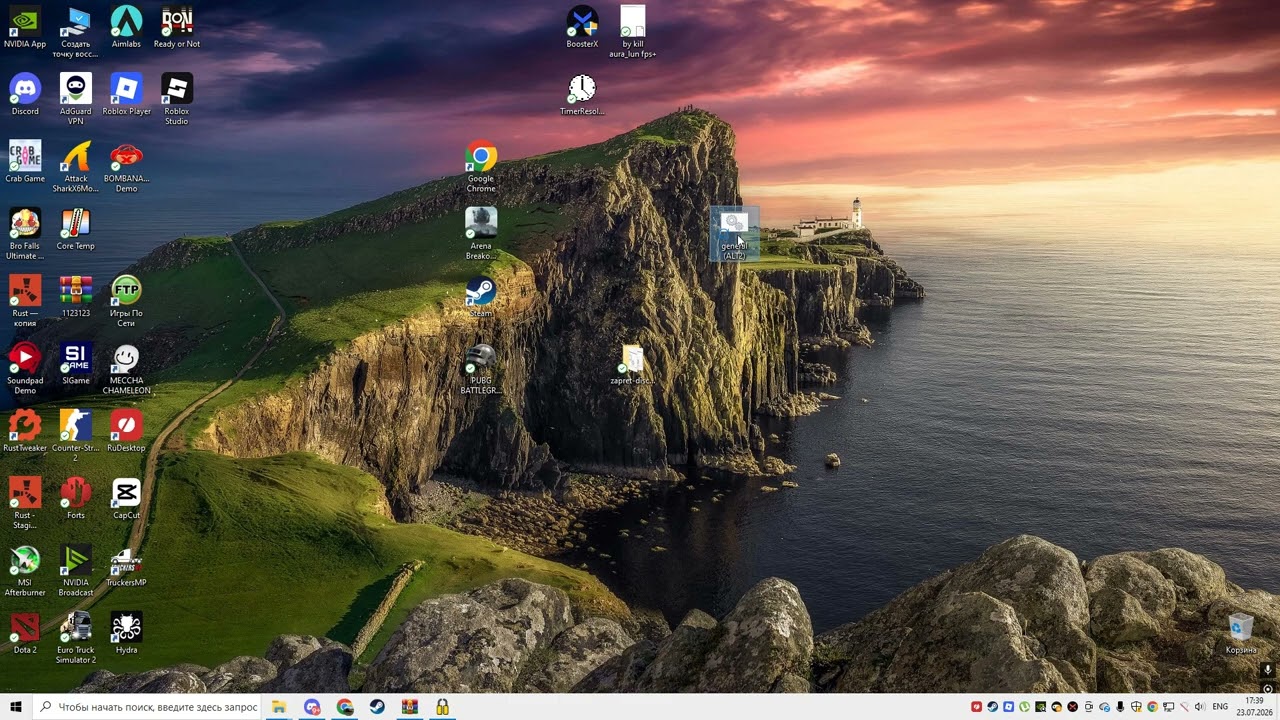Viewport: 1280px width, 720px height.
Task: Open WinRAR from the taskbar
Action: pyautogui.click(x=410, y=707)
